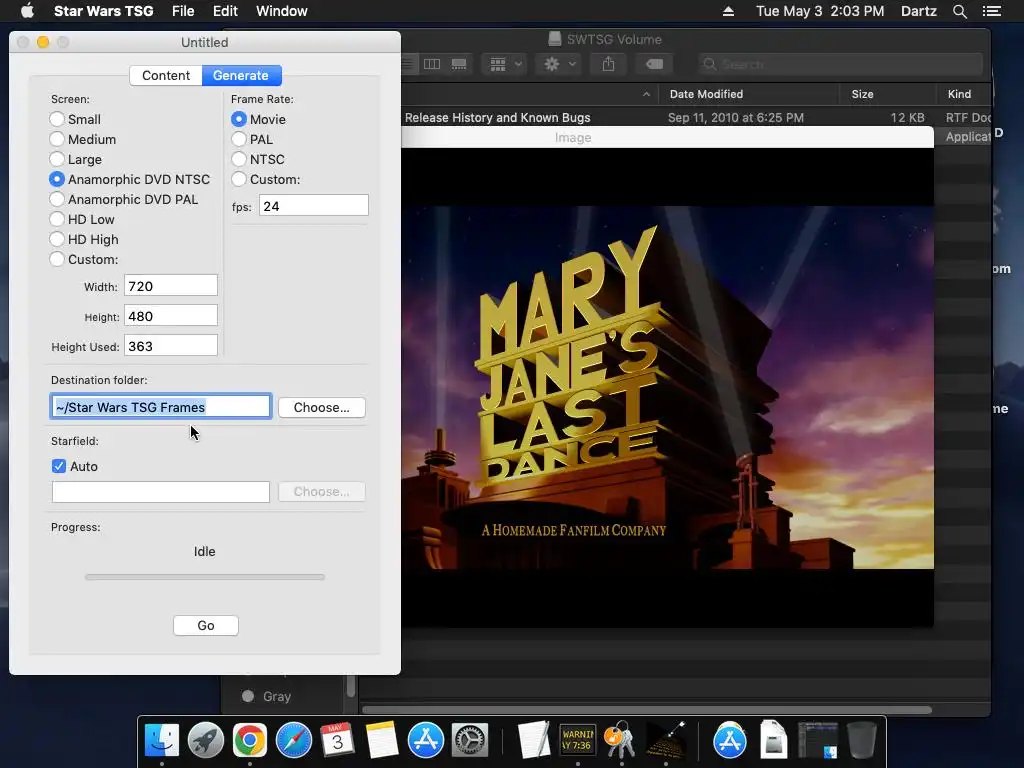The width and height of the screenshot is (1024, 768).
Task: Open System Preferences gear in dock
Action: [470, 741]
